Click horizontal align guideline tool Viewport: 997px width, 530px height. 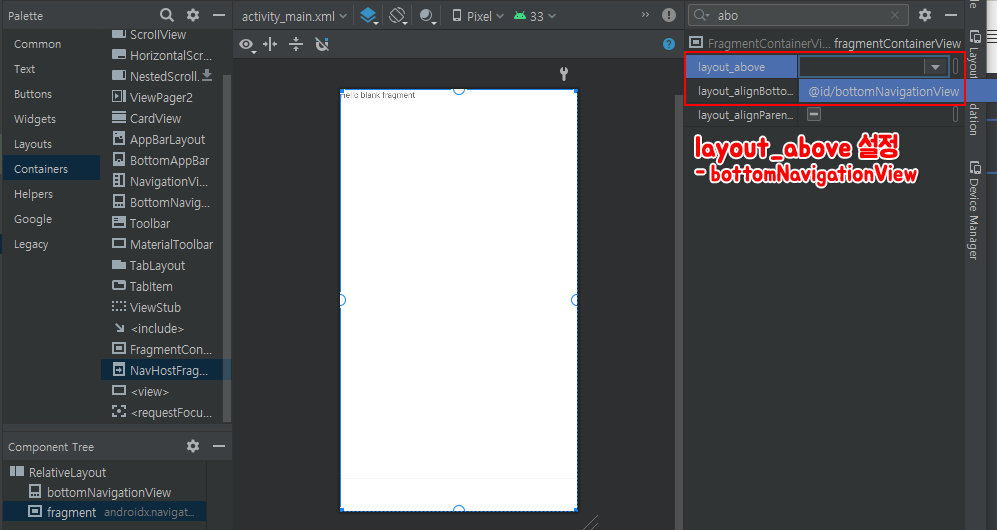[x=270, y=44]
